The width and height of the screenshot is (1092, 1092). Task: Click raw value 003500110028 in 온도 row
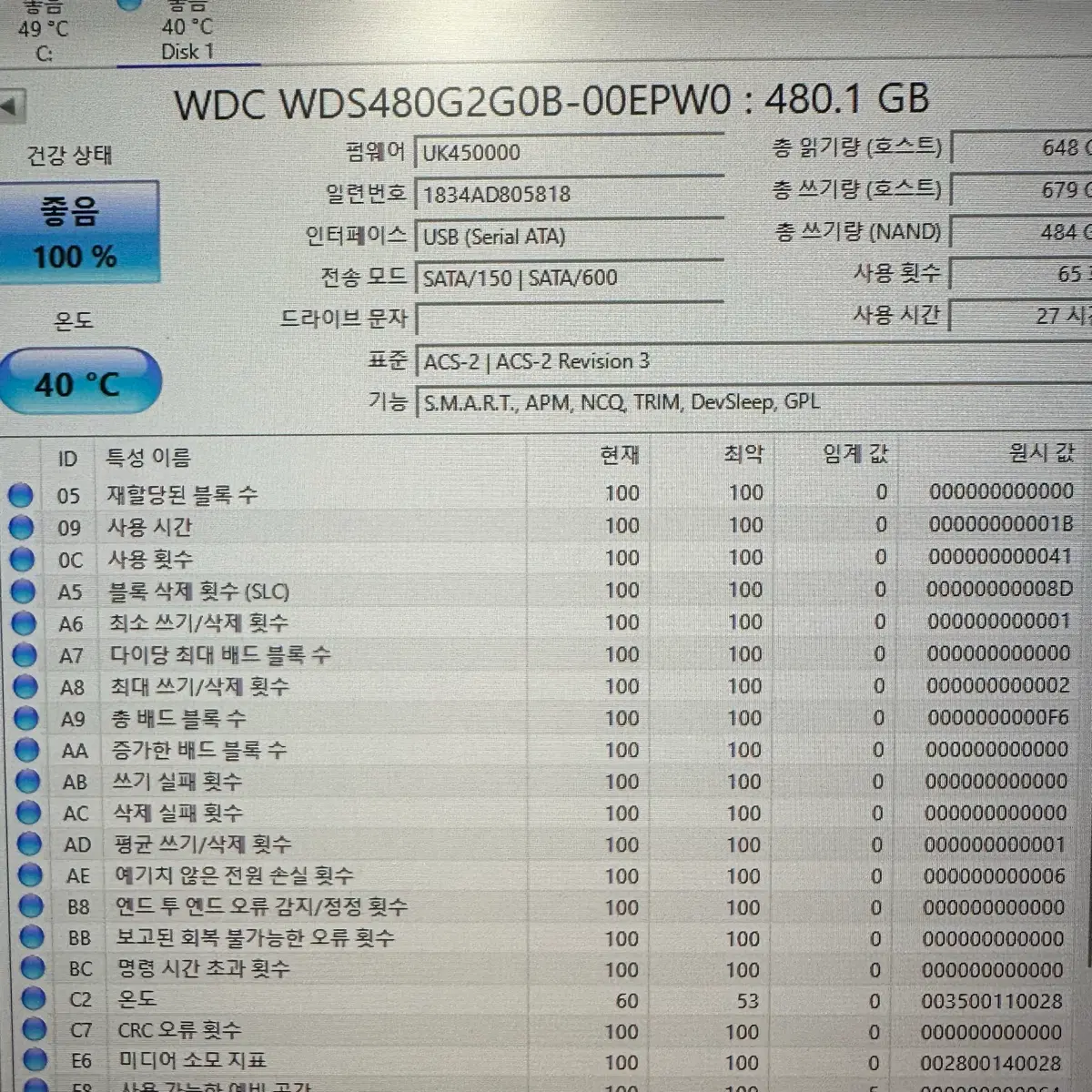[x=992, y=1001]
